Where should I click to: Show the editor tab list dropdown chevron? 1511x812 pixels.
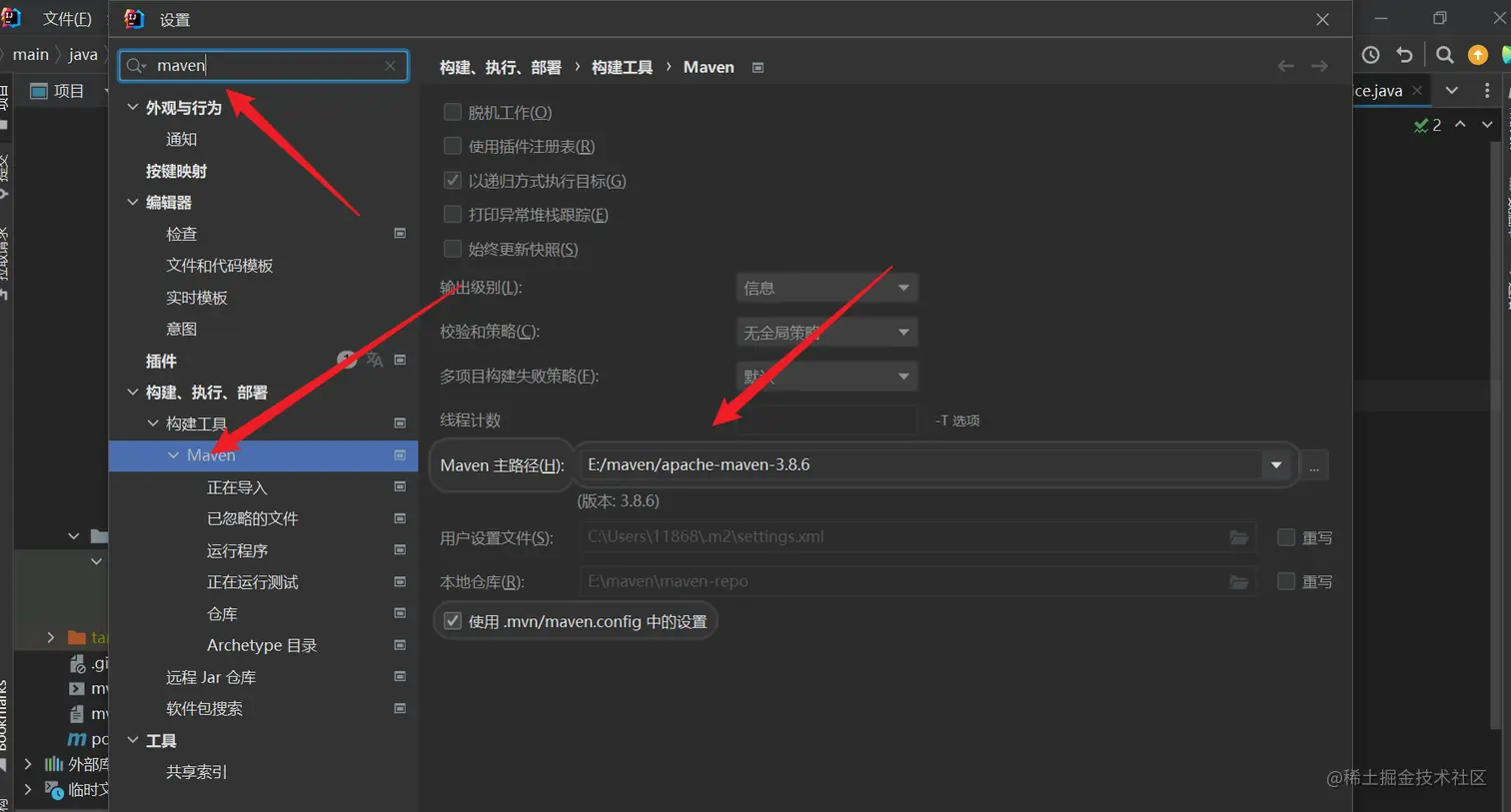[x=1452, y=90]
